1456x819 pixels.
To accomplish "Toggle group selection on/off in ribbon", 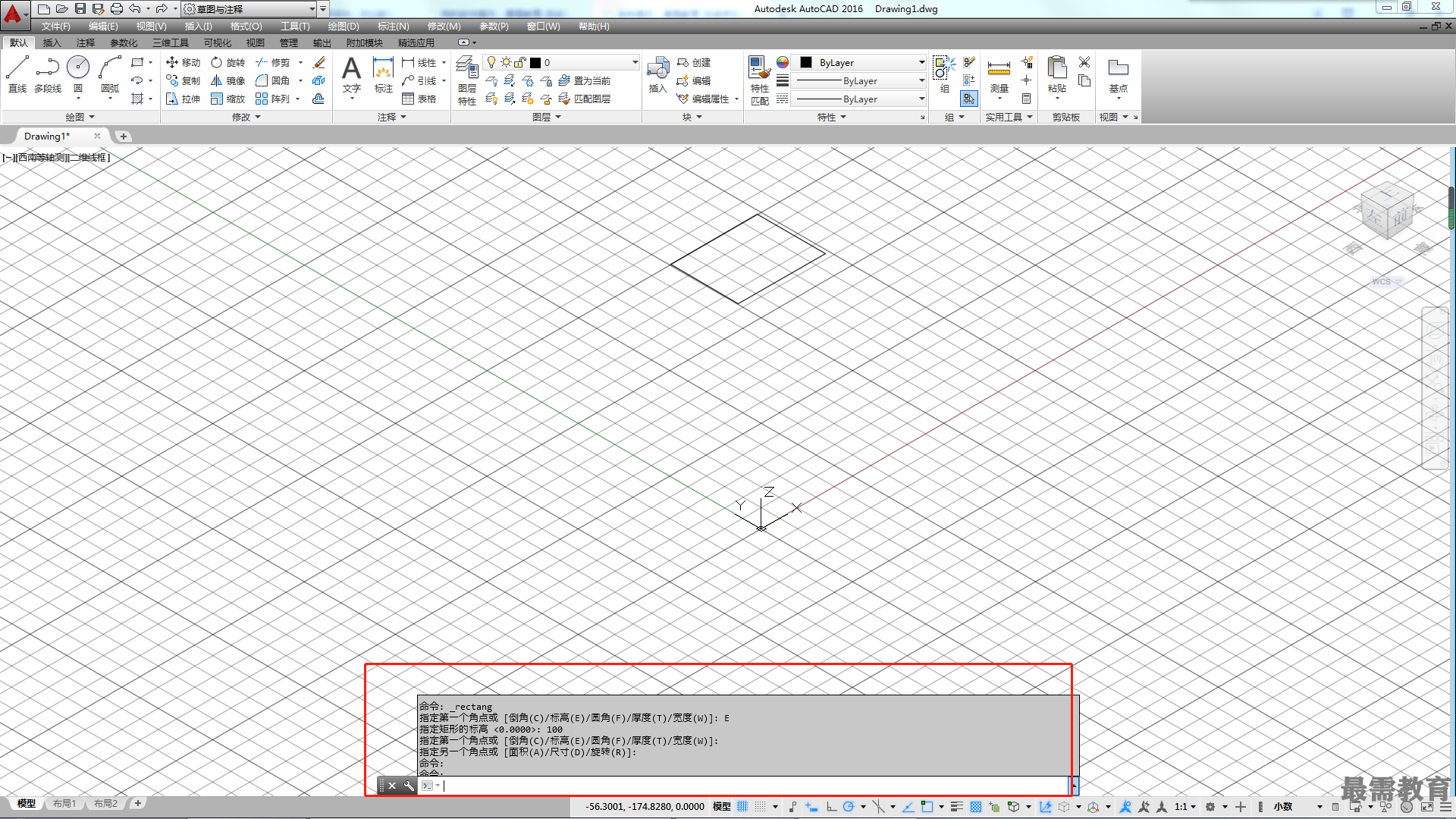I will click(968, 99).
